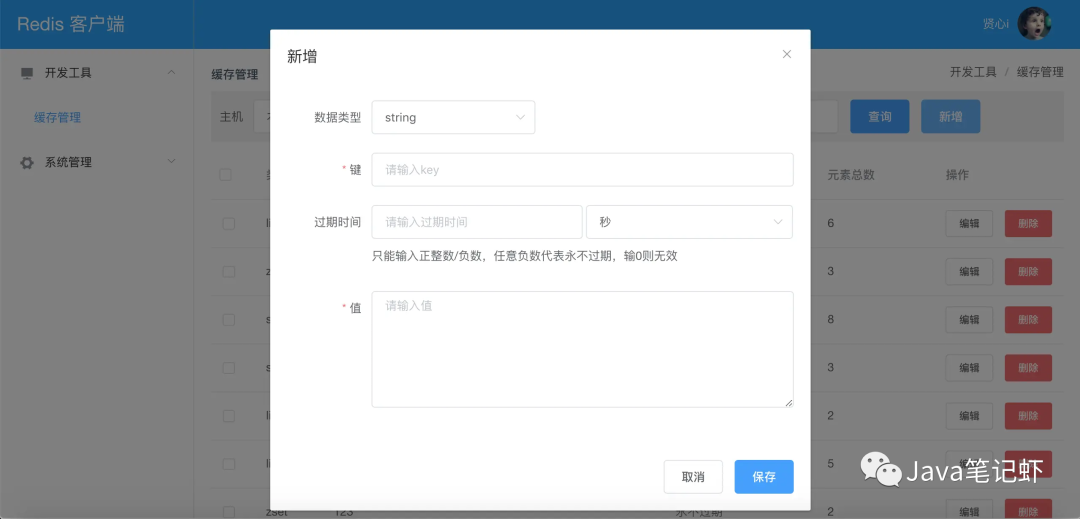The width and height of the screenshot is (1080, 519).
Task: Click 删除 in the row with 6 elements
Action: (1028, 224)
